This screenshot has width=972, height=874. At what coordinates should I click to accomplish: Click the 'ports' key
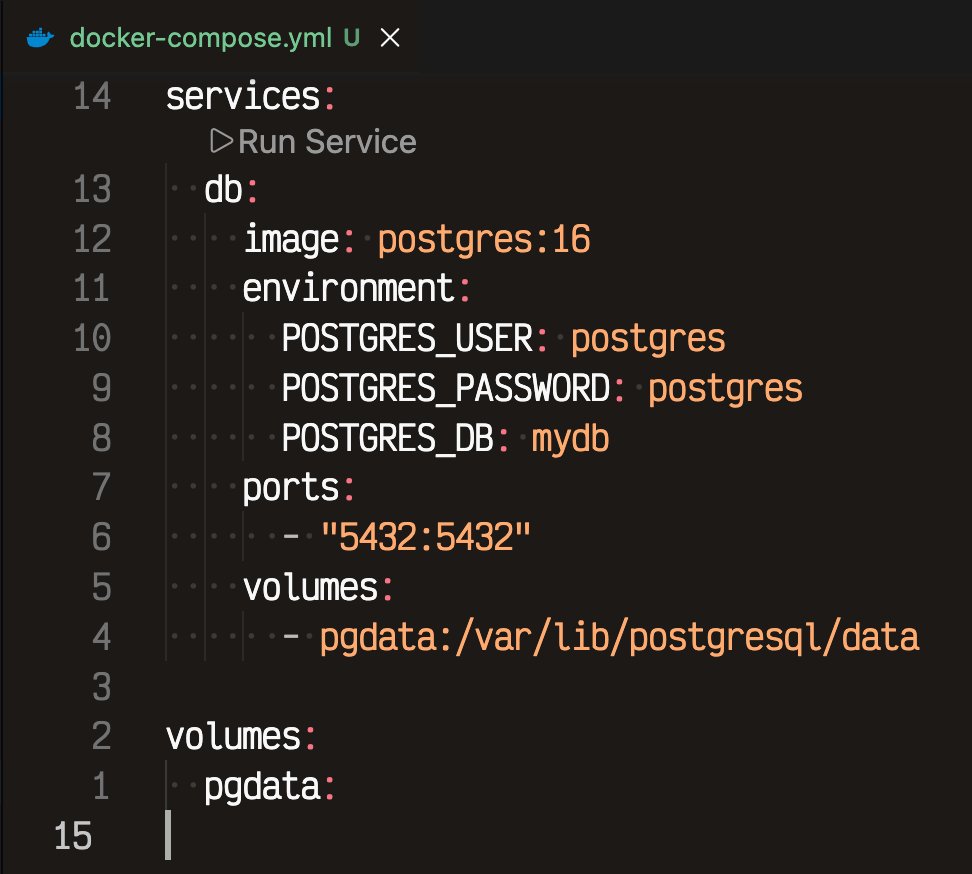[x=291, y=488]
